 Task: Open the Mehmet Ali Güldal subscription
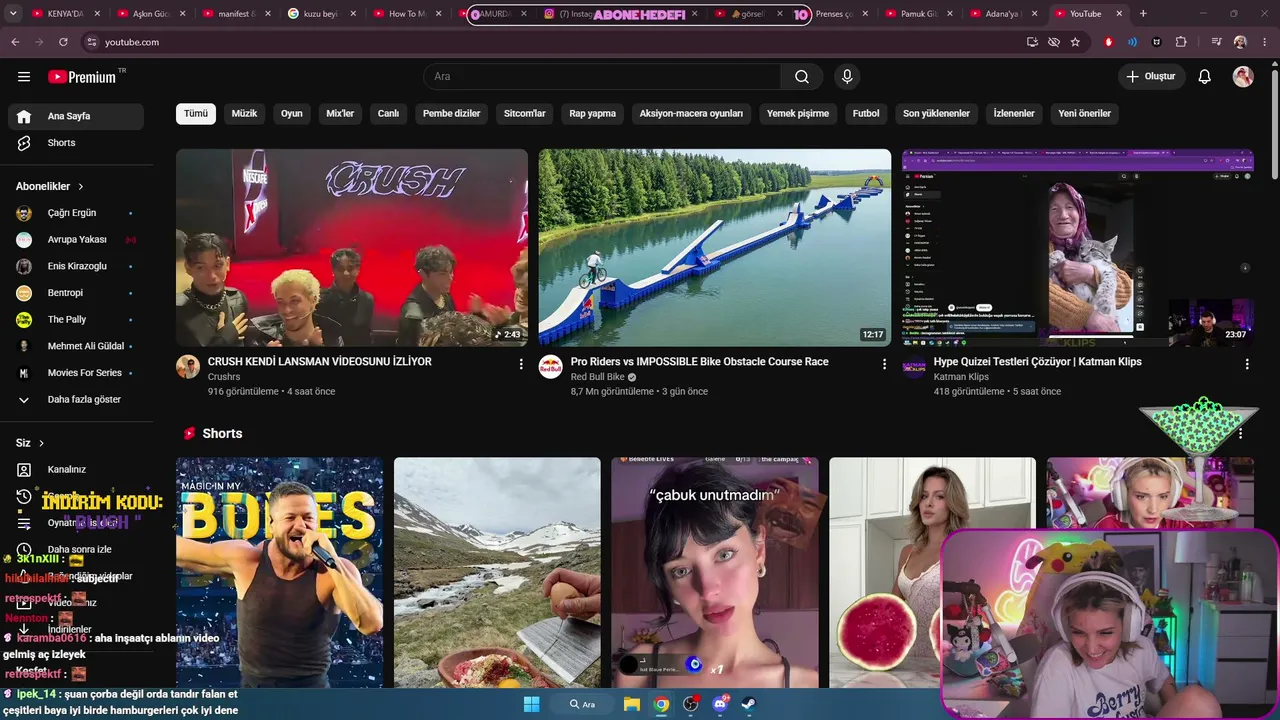pos(76,346)
